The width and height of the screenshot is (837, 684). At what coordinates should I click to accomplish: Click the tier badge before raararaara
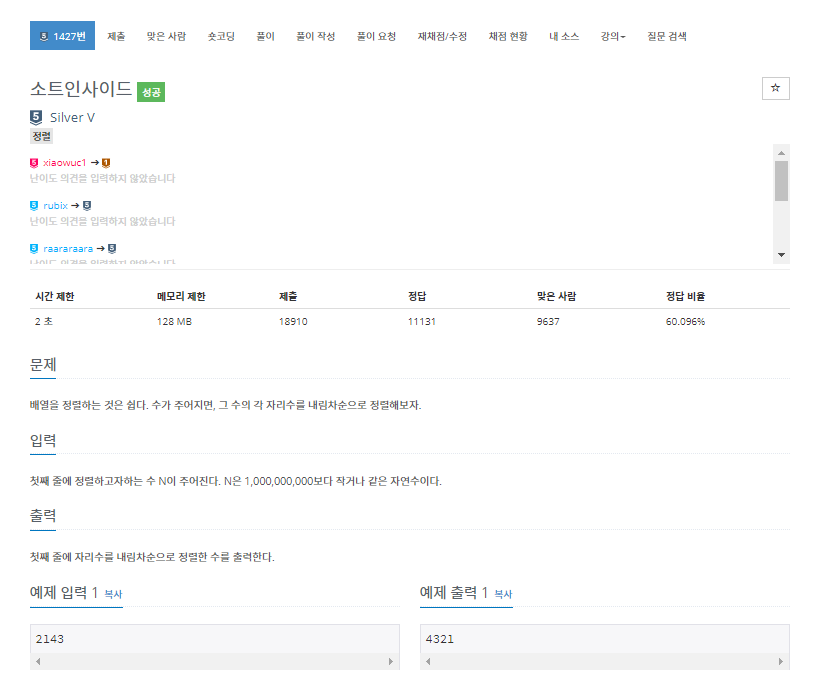click(x=34, y=248)
